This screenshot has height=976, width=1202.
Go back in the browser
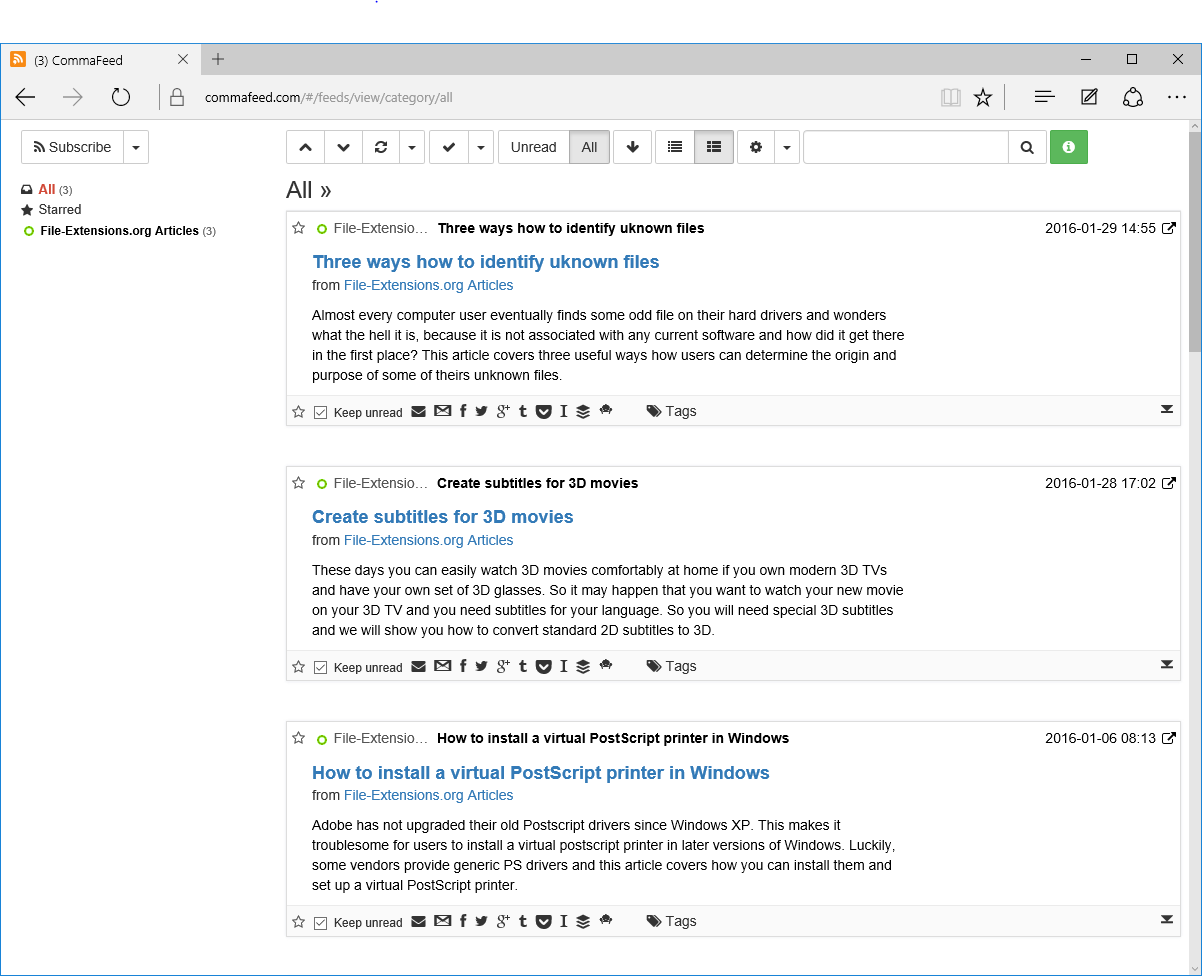coord(25,97)
